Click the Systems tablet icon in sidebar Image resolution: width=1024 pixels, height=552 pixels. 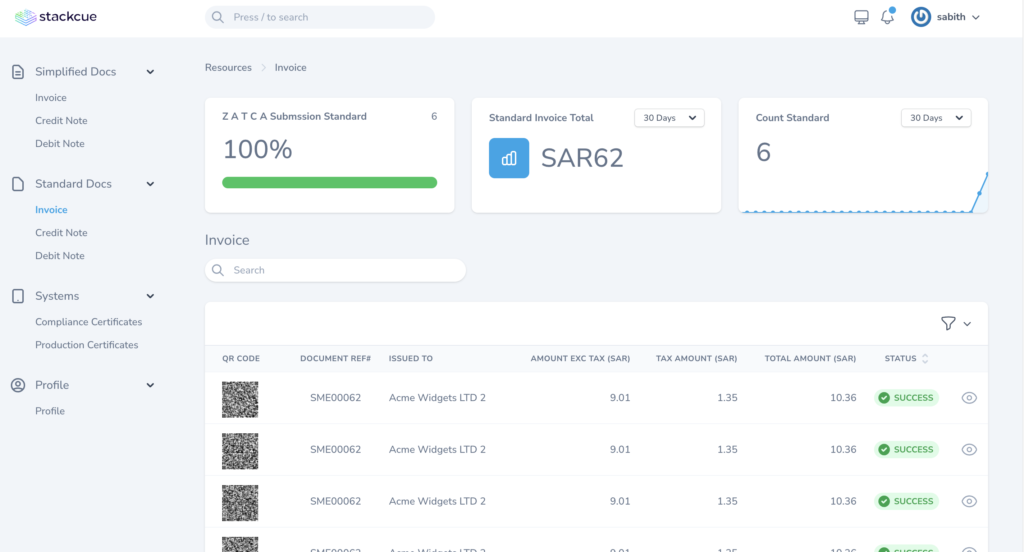pyautogui.click(x=17, y=296)
